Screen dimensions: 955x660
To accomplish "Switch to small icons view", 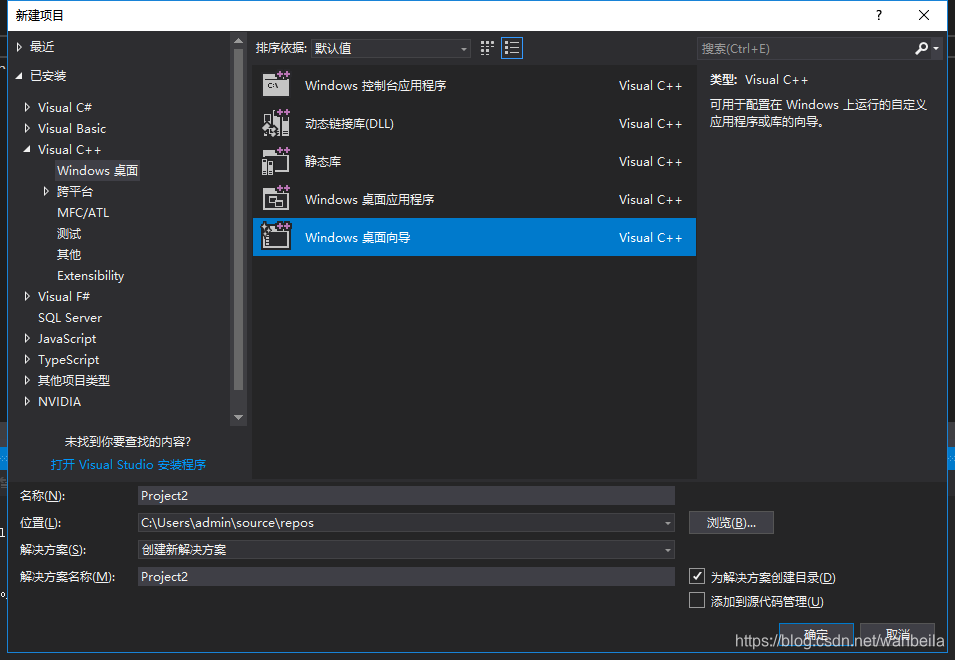I will (x=487, y=48).
